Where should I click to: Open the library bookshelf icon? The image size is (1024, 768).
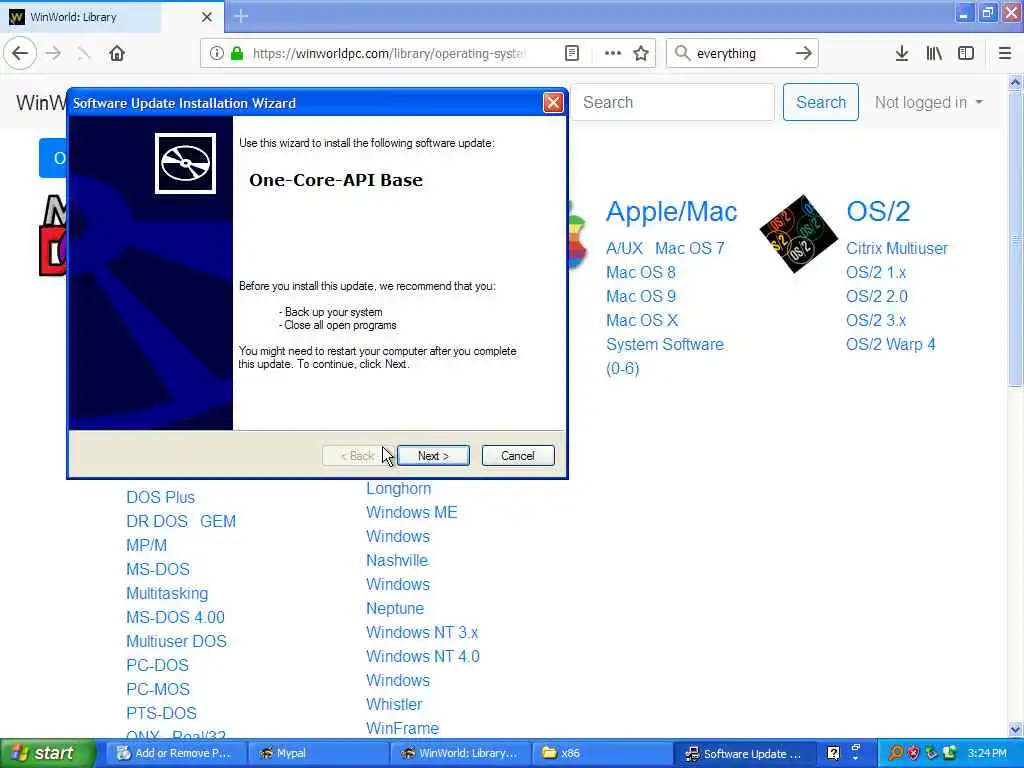[934, 54]
